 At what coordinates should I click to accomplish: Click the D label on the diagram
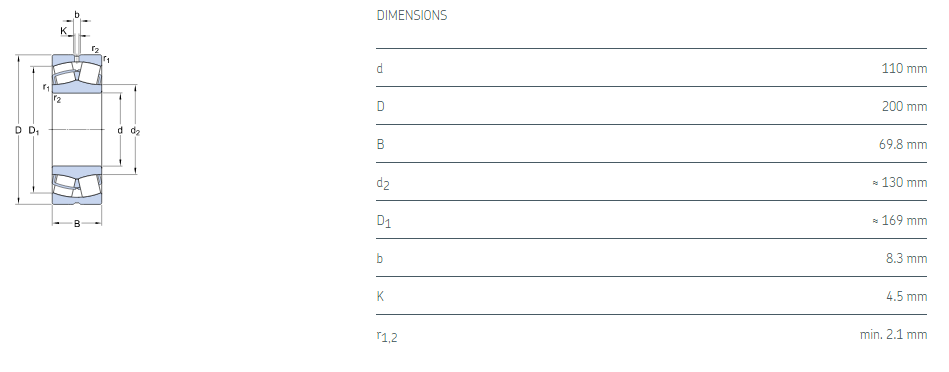click(x=18, y=130)
